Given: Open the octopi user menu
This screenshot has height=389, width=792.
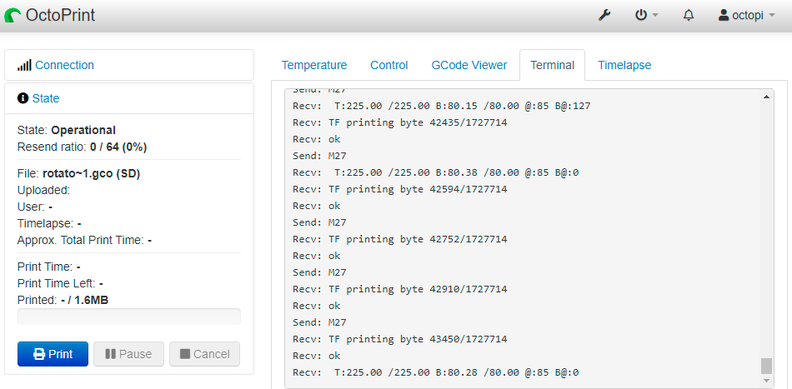Looking at the screenshot, I should coord(746,15).
